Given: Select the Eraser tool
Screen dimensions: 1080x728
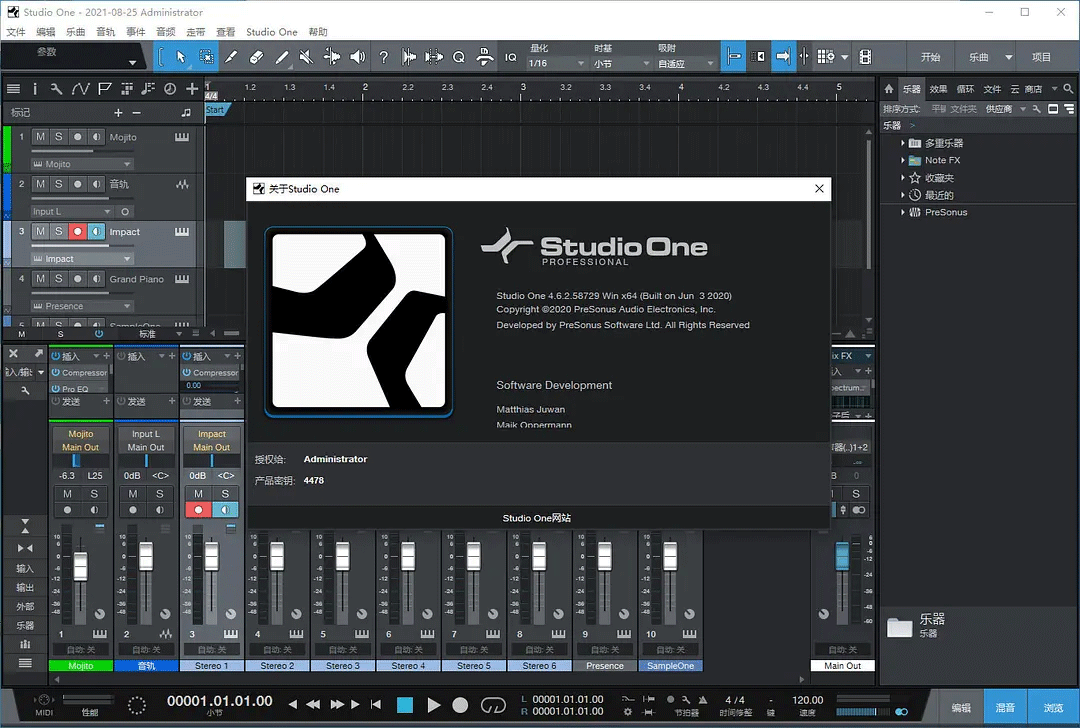Looking at the screenshot, I should point(256,57).
